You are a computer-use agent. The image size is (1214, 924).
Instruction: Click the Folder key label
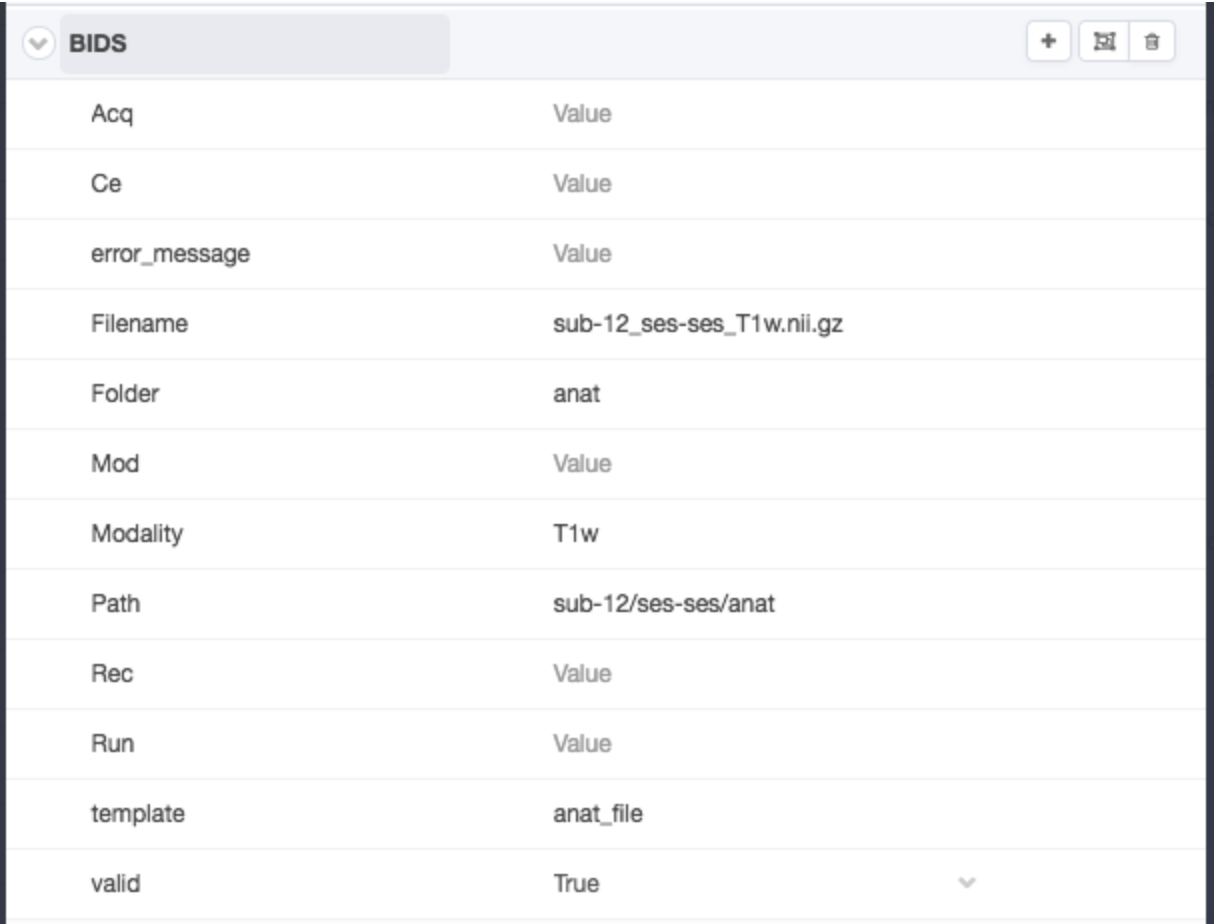[125, 394]
